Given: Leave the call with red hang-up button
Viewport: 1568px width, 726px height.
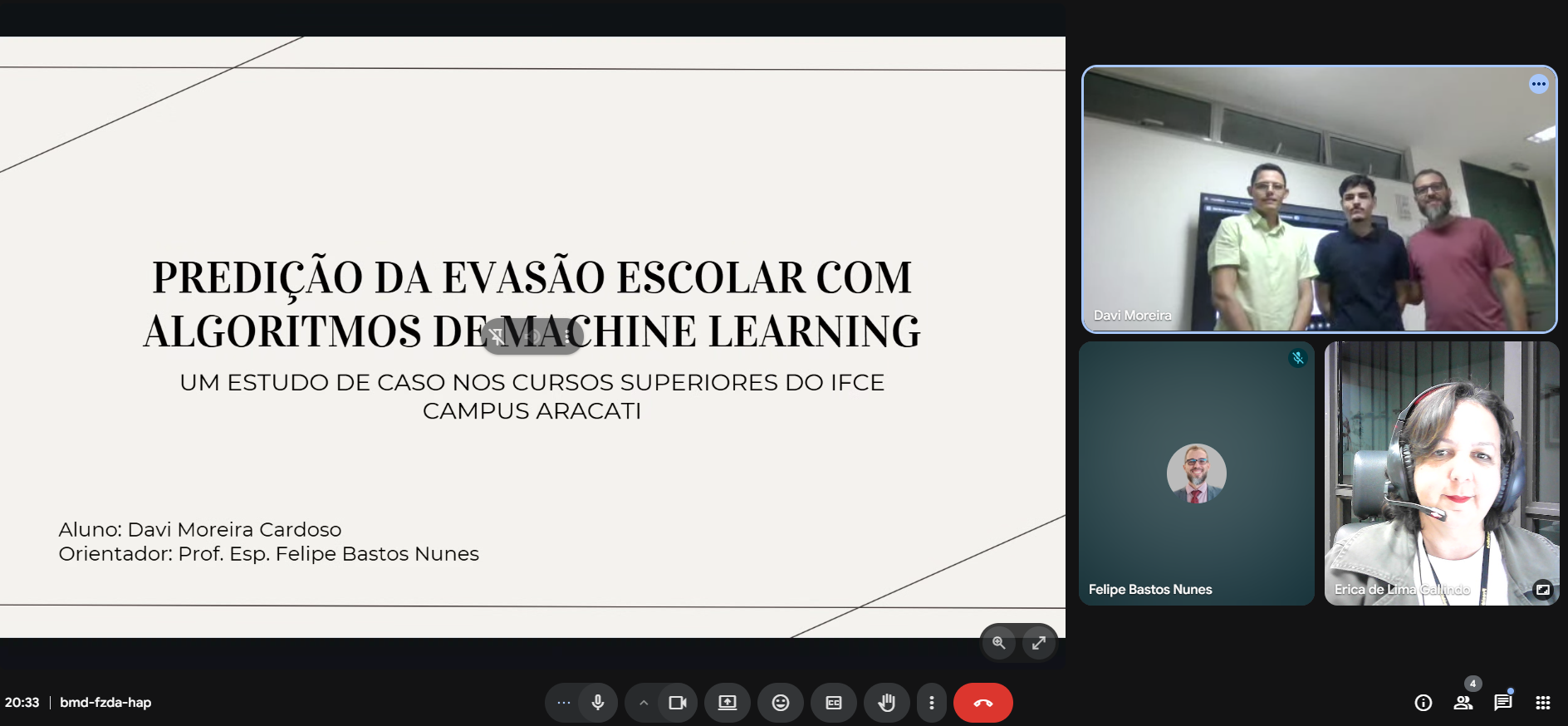Looking at the screenshot, I should (982, 703).
